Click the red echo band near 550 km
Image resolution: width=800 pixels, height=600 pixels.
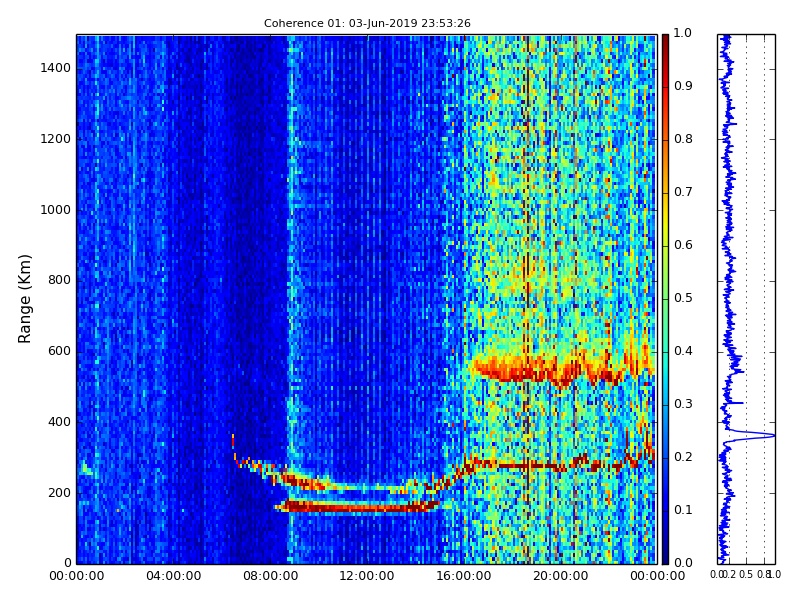(548, 371)
